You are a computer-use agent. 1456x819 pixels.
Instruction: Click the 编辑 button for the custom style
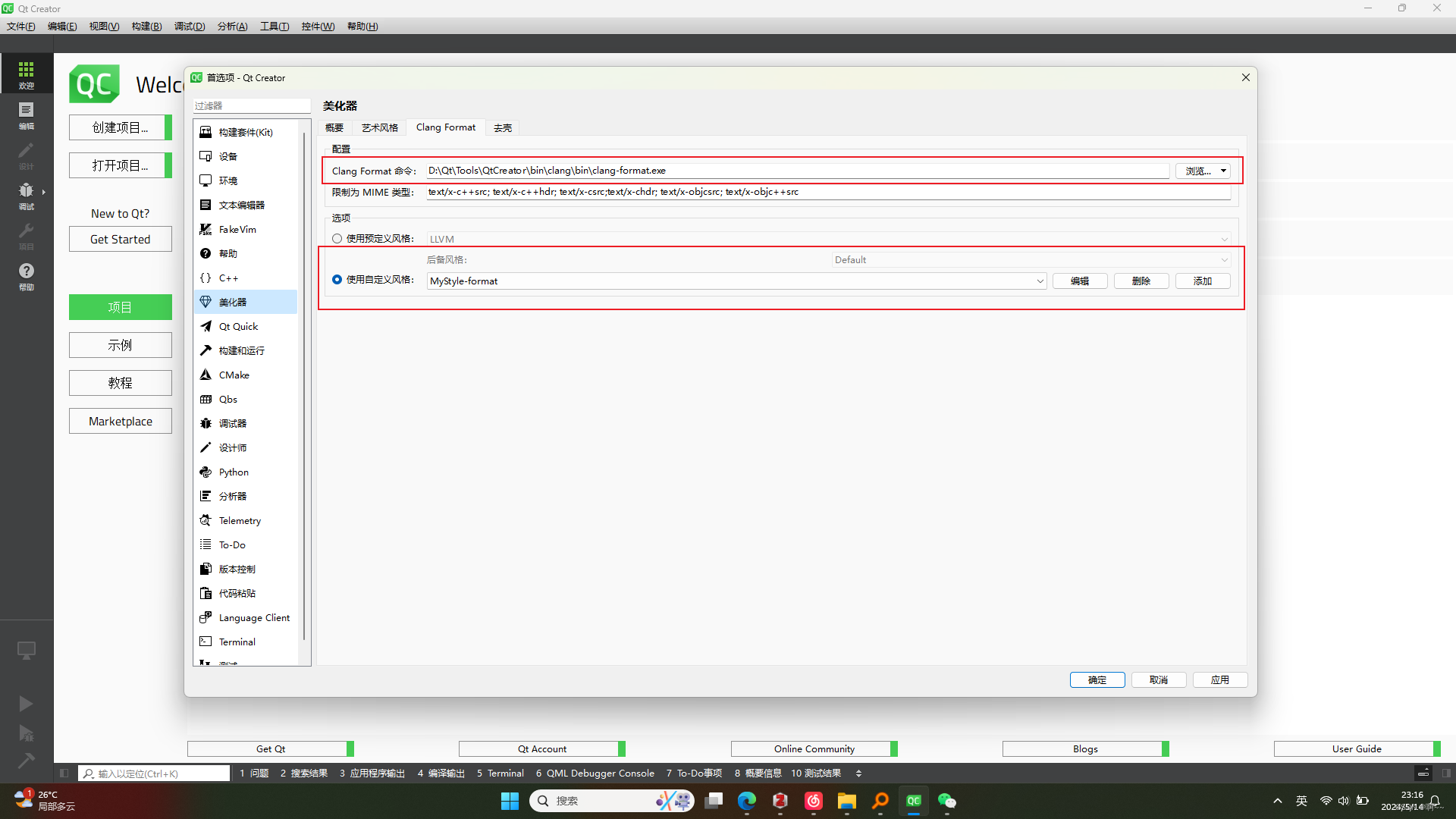(x=1079, y=281)
